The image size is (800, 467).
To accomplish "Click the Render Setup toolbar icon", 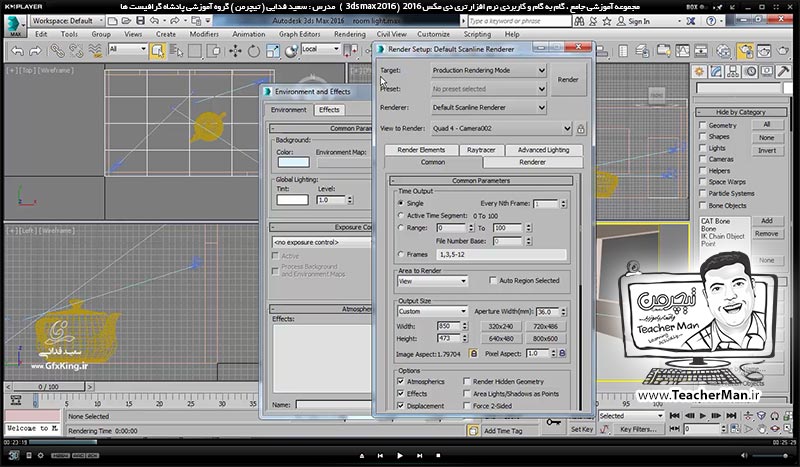I will click(x=745, y=51).
